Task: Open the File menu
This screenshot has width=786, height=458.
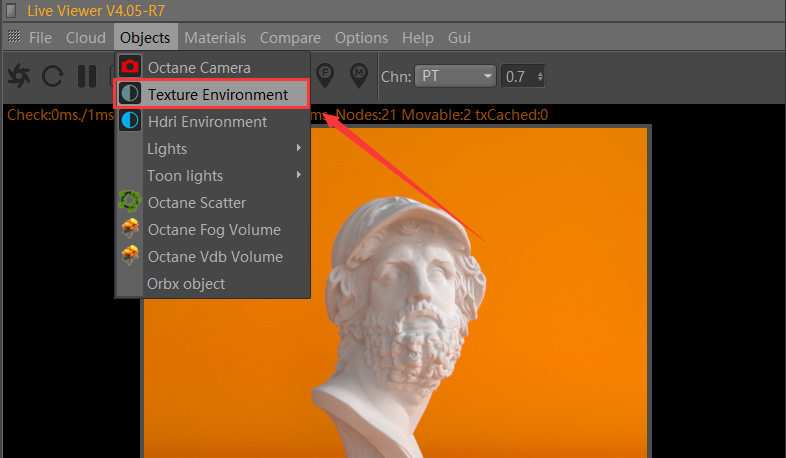Action: [x=40, y=38]
